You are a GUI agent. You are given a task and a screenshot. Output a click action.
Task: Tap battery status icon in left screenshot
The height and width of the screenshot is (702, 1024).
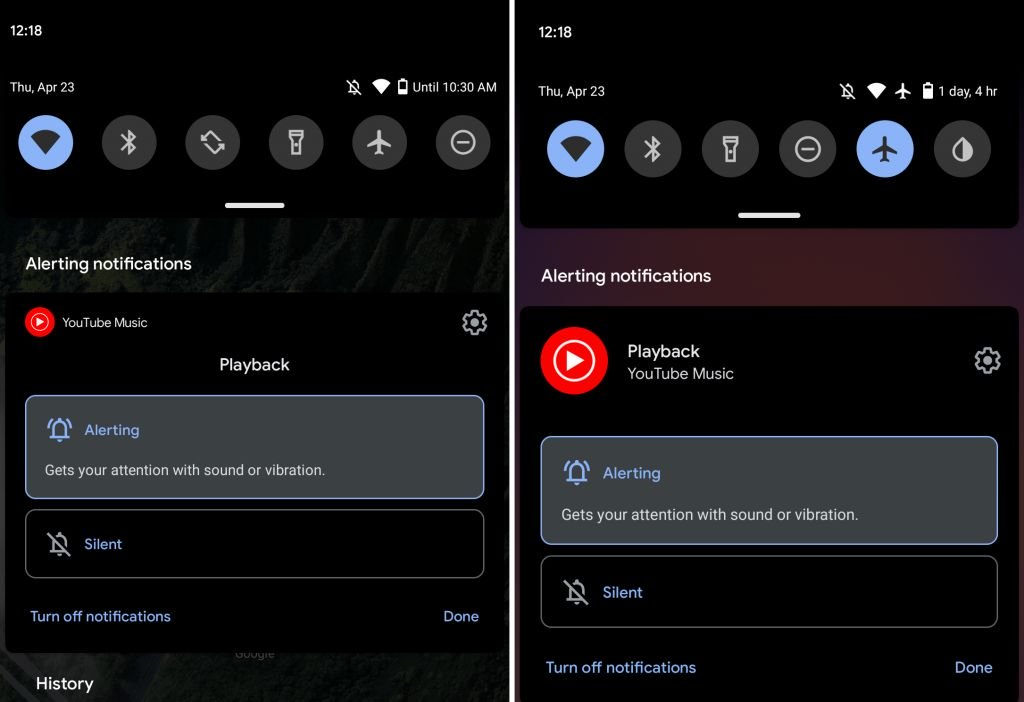[x=403, y=86]
